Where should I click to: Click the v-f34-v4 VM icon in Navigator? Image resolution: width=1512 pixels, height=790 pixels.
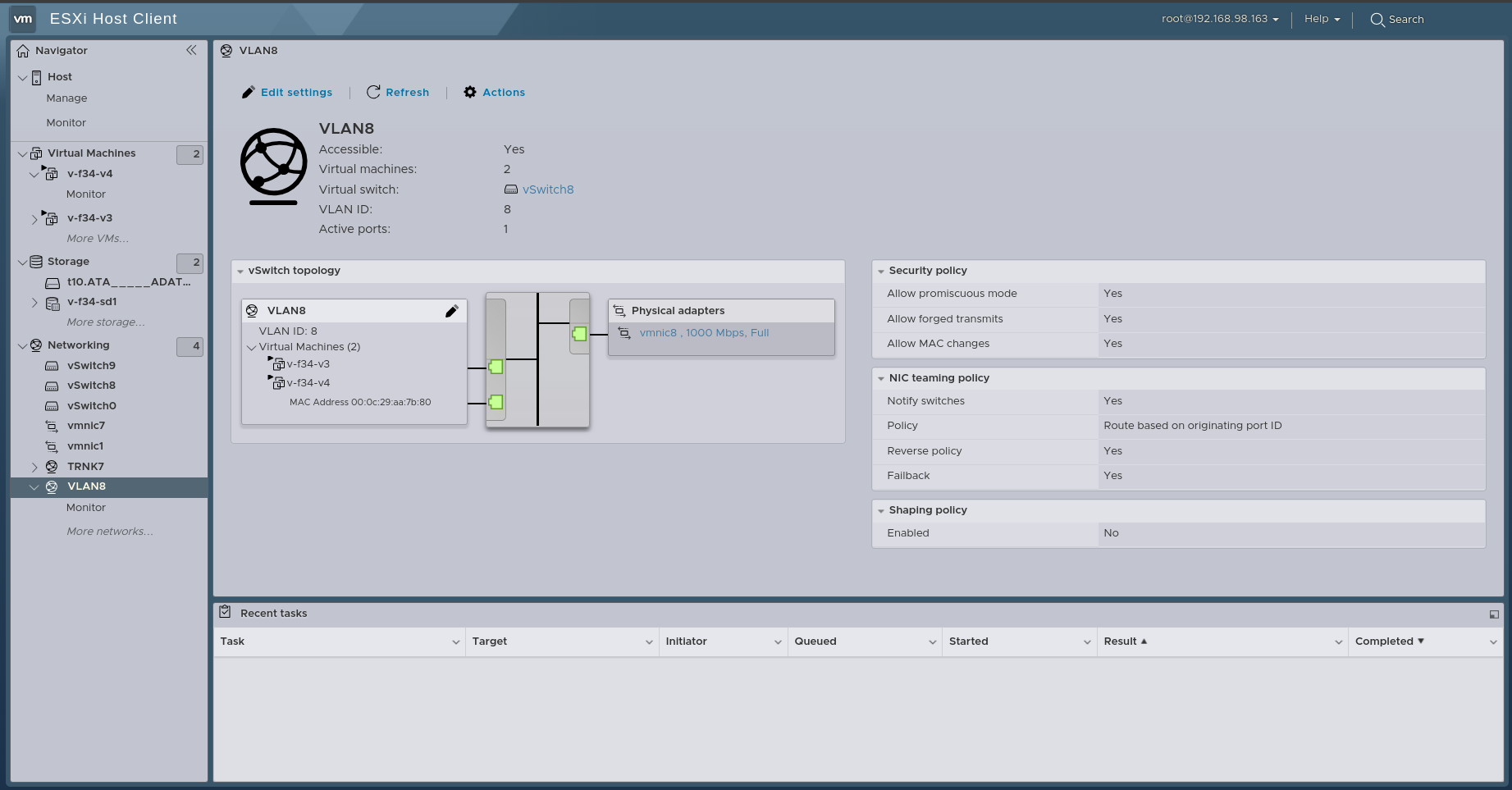[50, 173]
